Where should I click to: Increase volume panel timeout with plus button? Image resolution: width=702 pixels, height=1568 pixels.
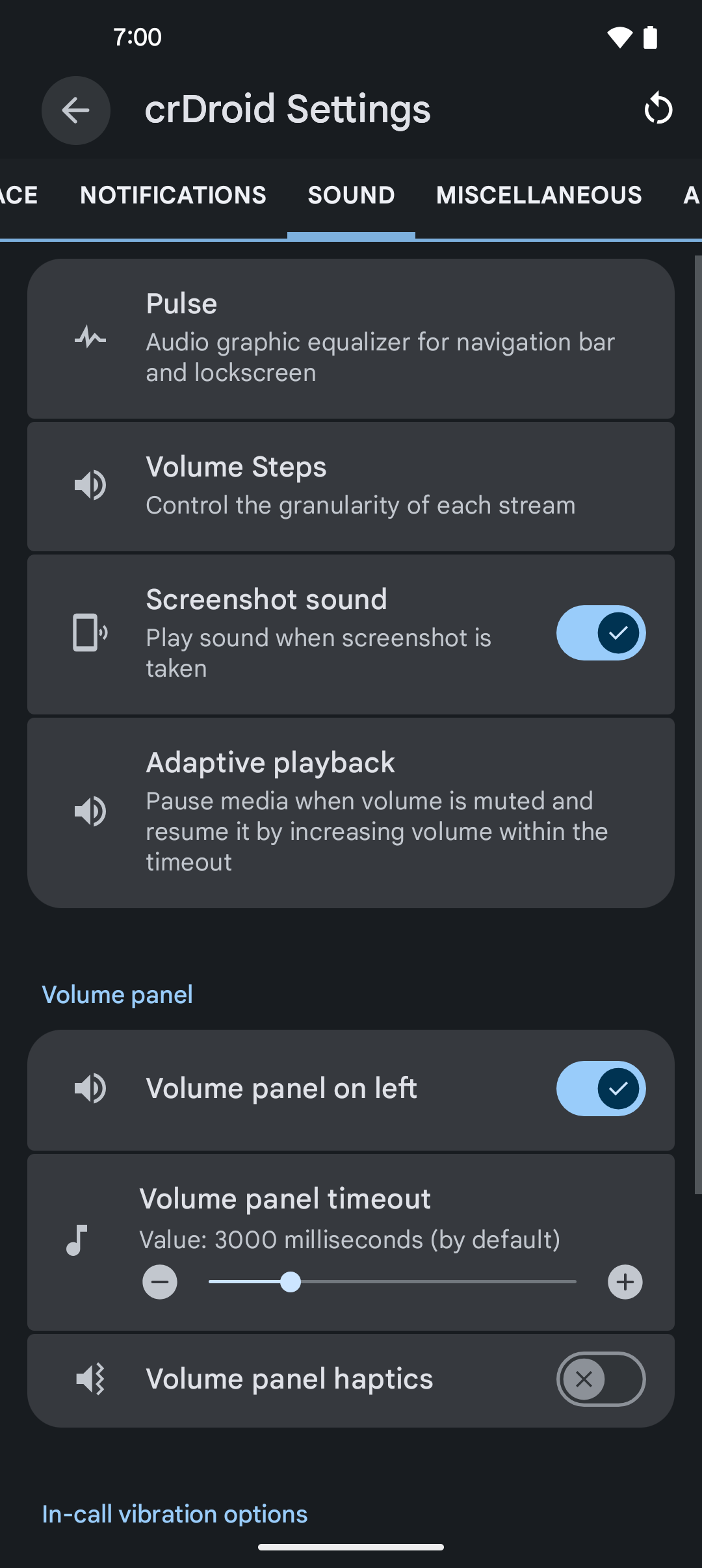coord(625,1282)
